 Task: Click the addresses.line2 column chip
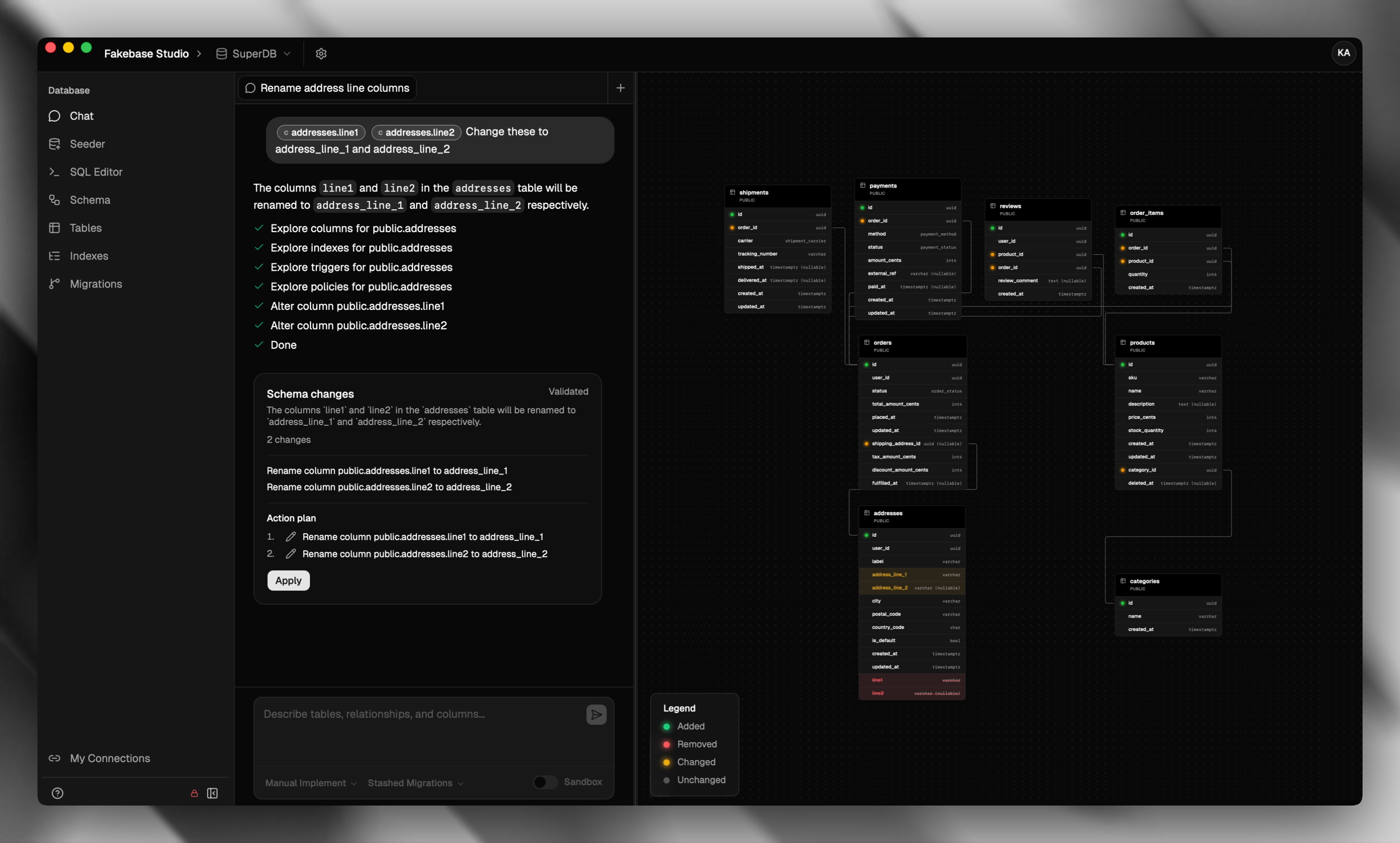[416, 132]
